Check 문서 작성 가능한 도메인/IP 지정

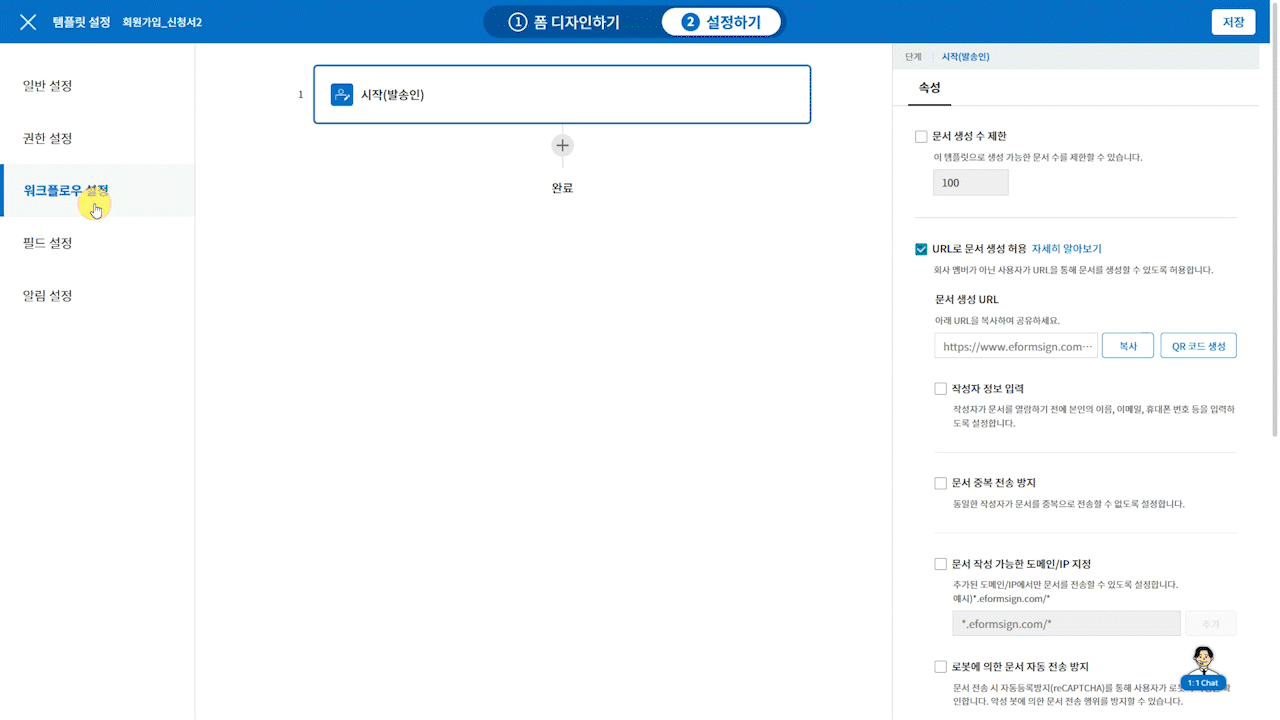[940, 564]
